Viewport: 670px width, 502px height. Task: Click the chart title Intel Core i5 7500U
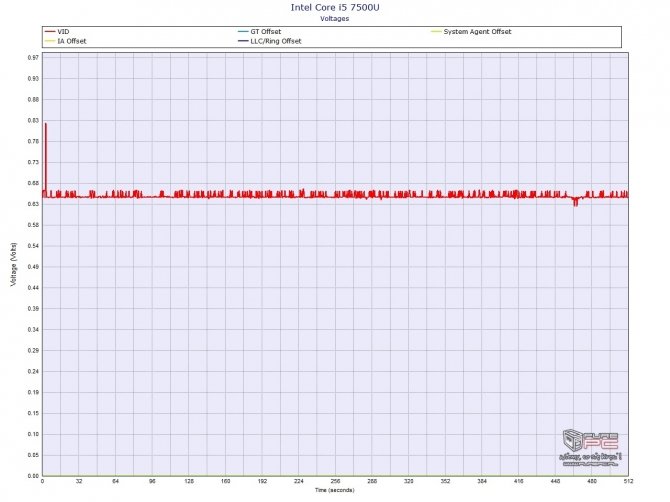coord(335,7)
